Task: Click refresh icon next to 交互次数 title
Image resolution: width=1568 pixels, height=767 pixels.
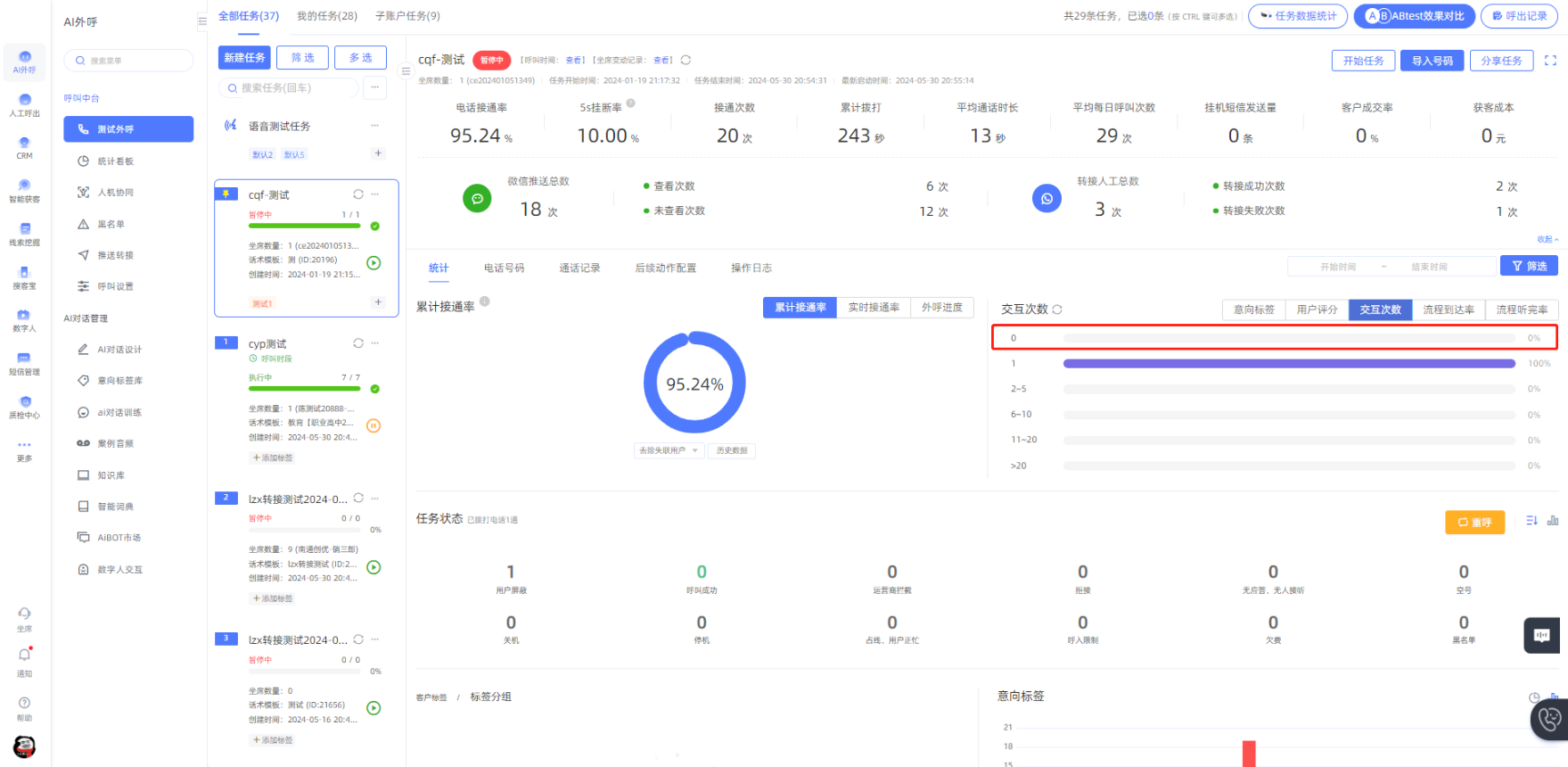Action: (1057, 309)
